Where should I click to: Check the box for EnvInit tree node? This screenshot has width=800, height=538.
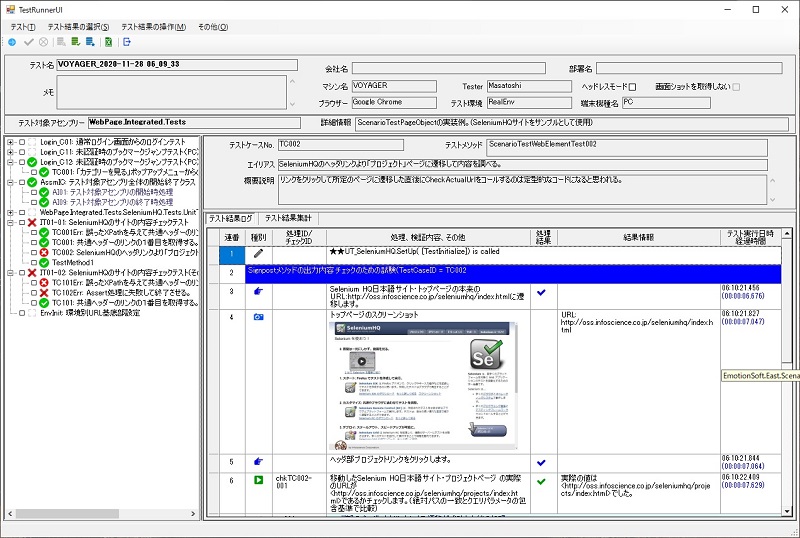coord(22,313)
